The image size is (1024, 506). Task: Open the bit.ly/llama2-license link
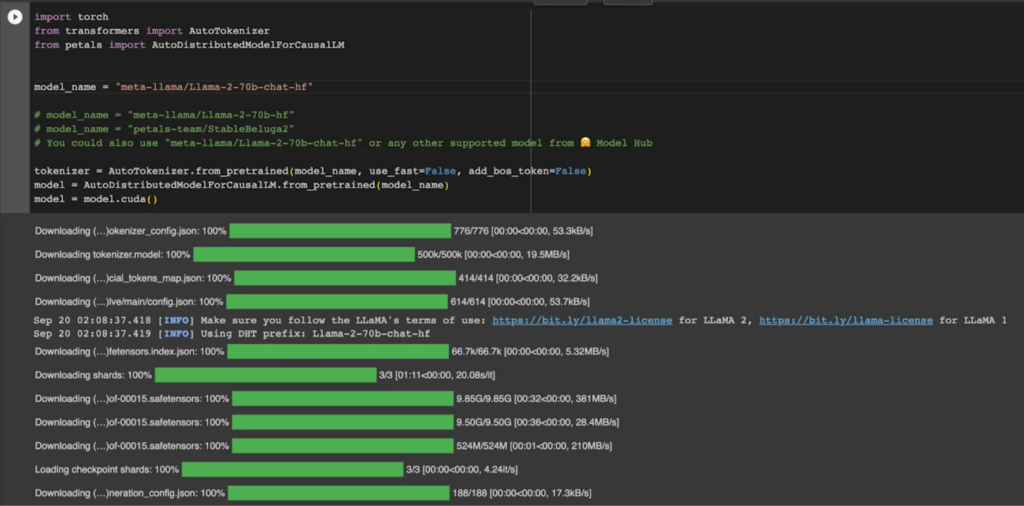point(582,320)
